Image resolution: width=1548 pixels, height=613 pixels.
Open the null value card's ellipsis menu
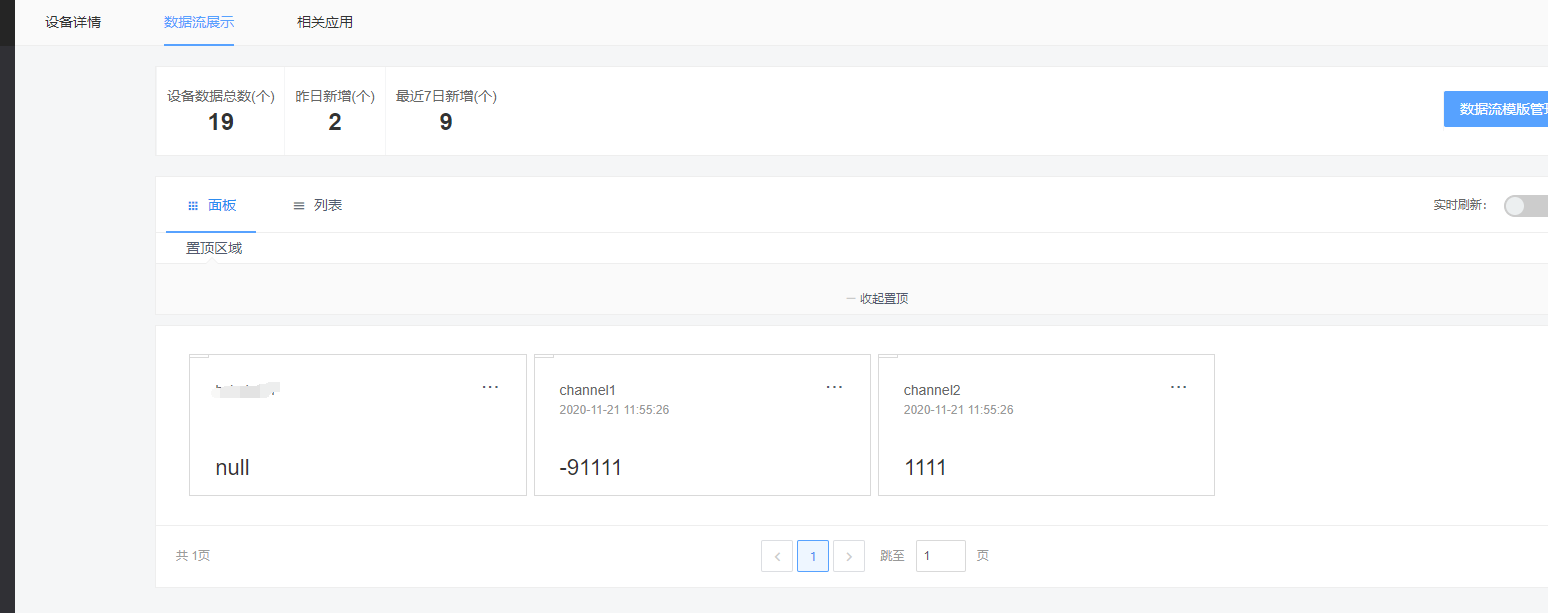[490, 386]
